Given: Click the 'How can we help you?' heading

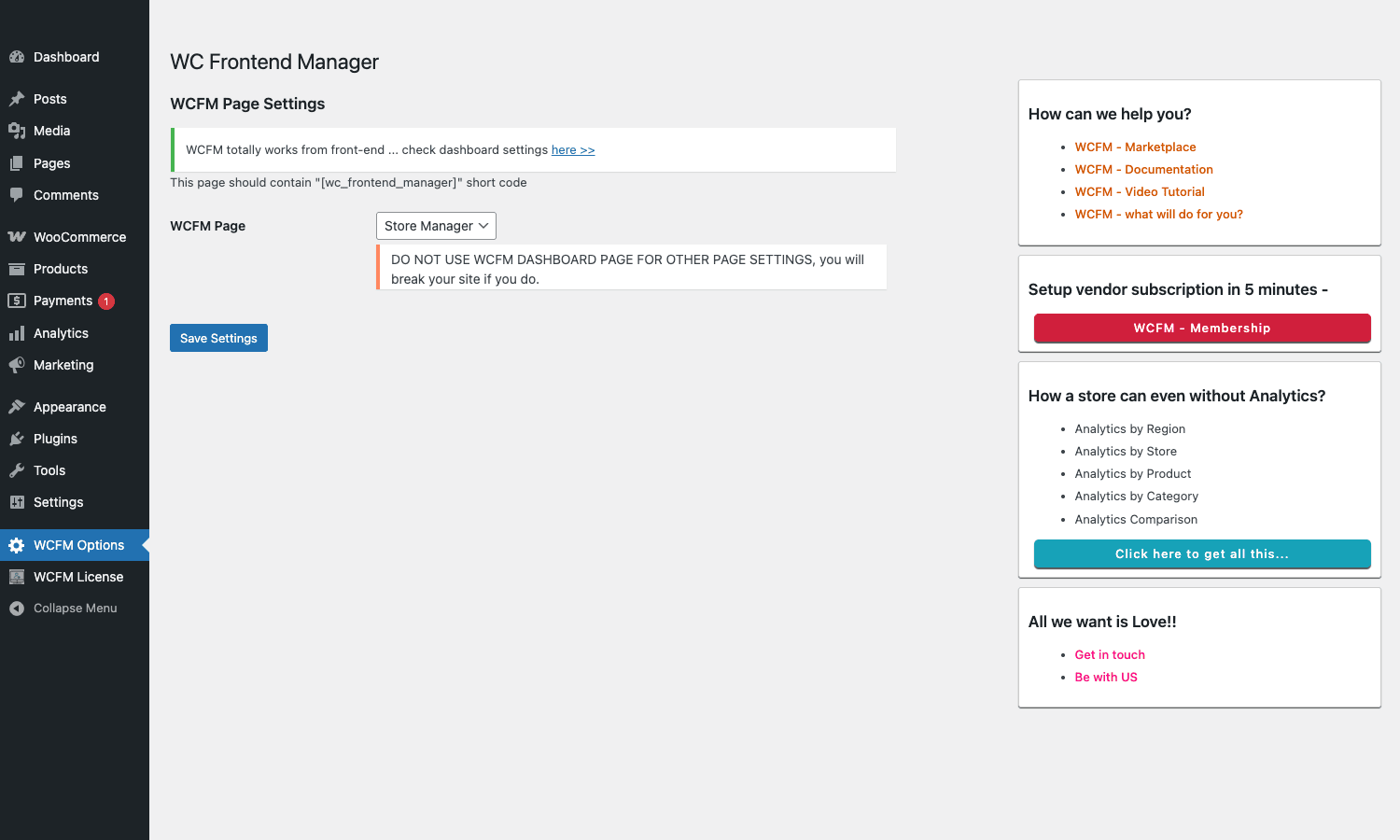Looking at the screenshot, I should click(x=1110, y=114).
